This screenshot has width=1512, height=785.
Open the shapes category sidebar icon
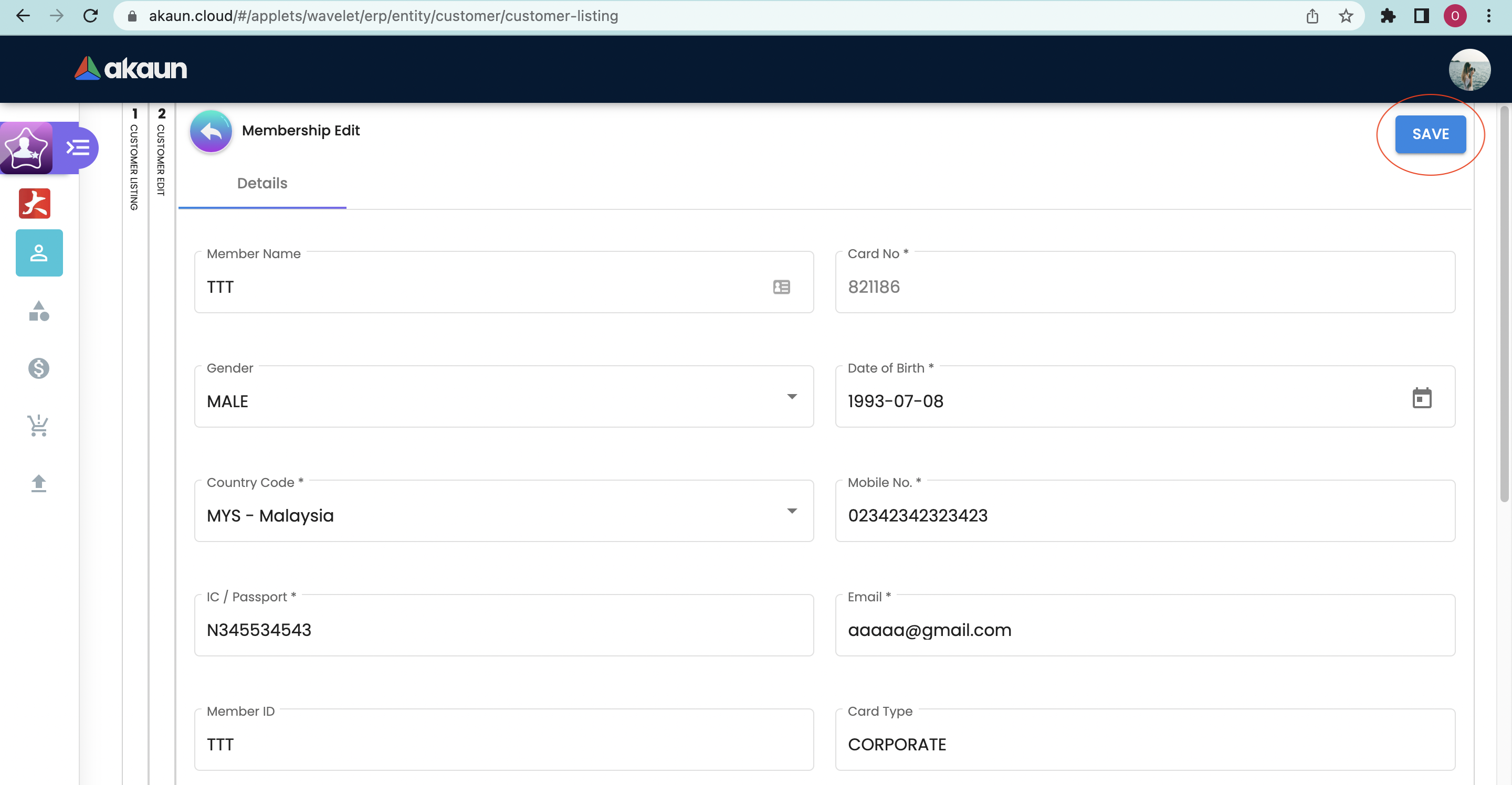(39, 311)
